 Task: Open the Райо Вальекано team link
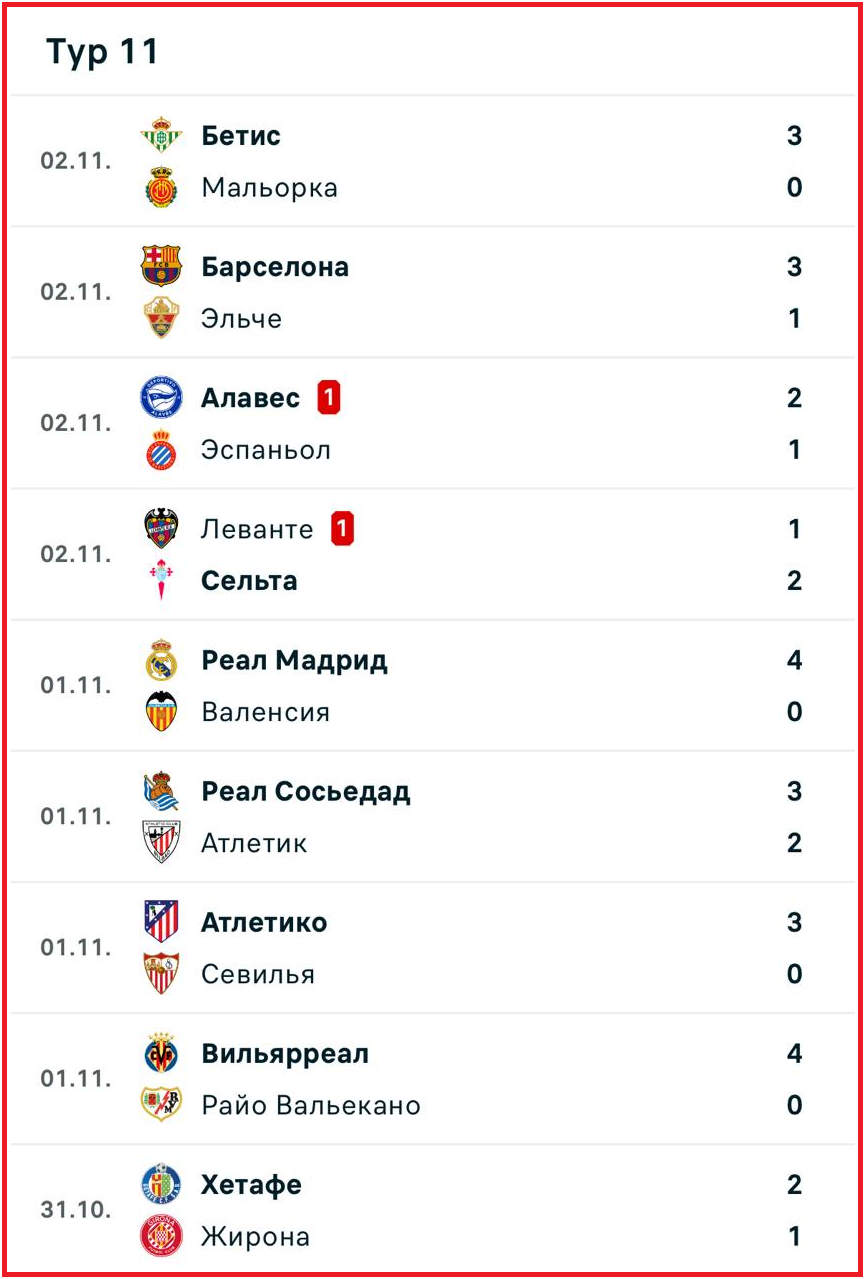tap(311, 1105)
